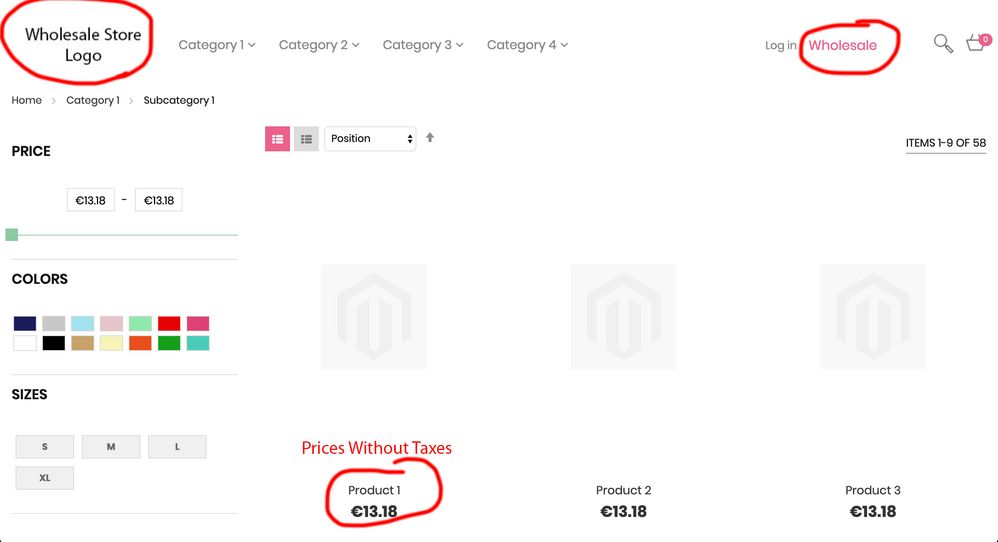
Task: Click the ascending sort direction arrow
Action: (430, 137)
